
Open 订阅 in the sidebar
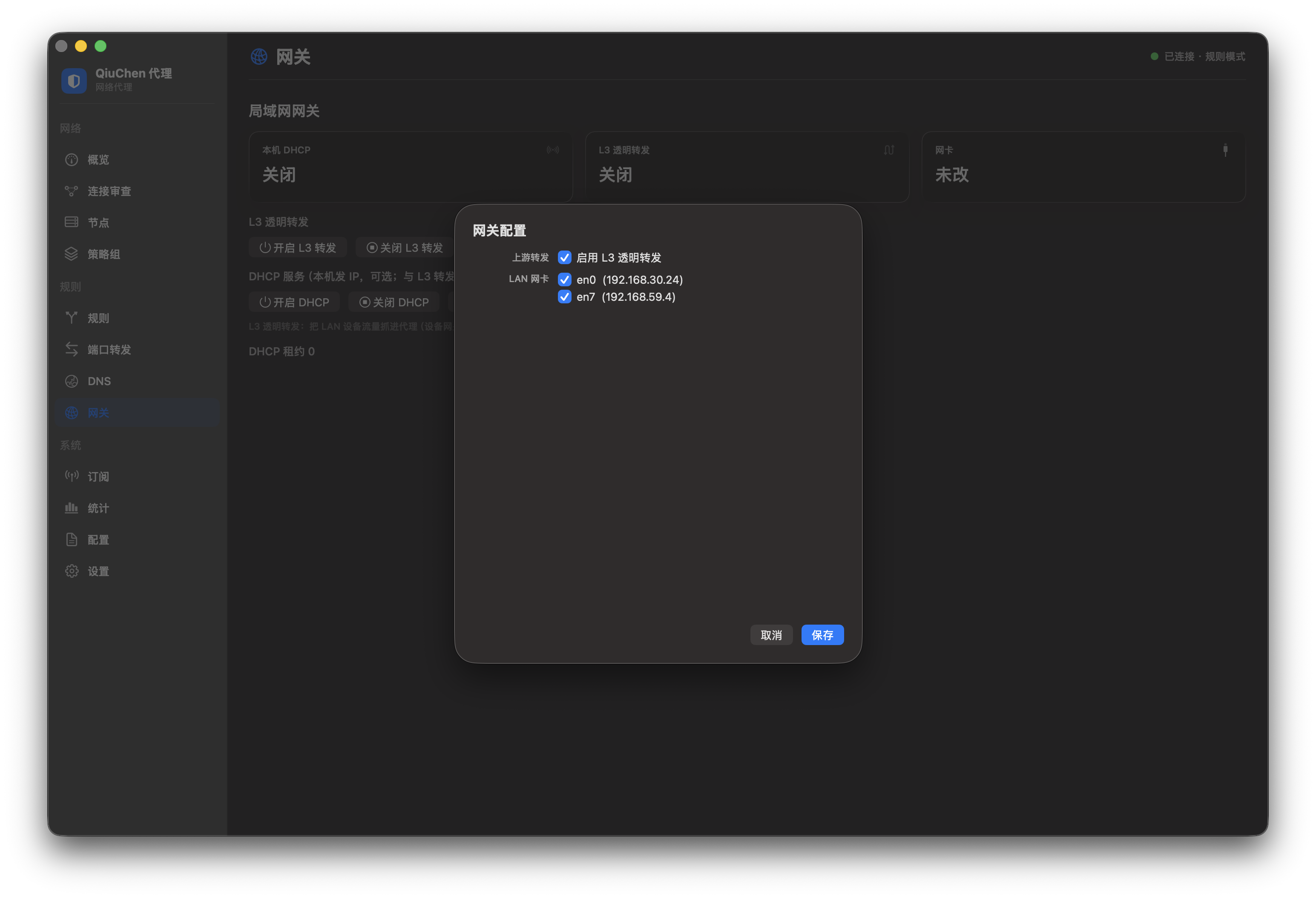138,476
